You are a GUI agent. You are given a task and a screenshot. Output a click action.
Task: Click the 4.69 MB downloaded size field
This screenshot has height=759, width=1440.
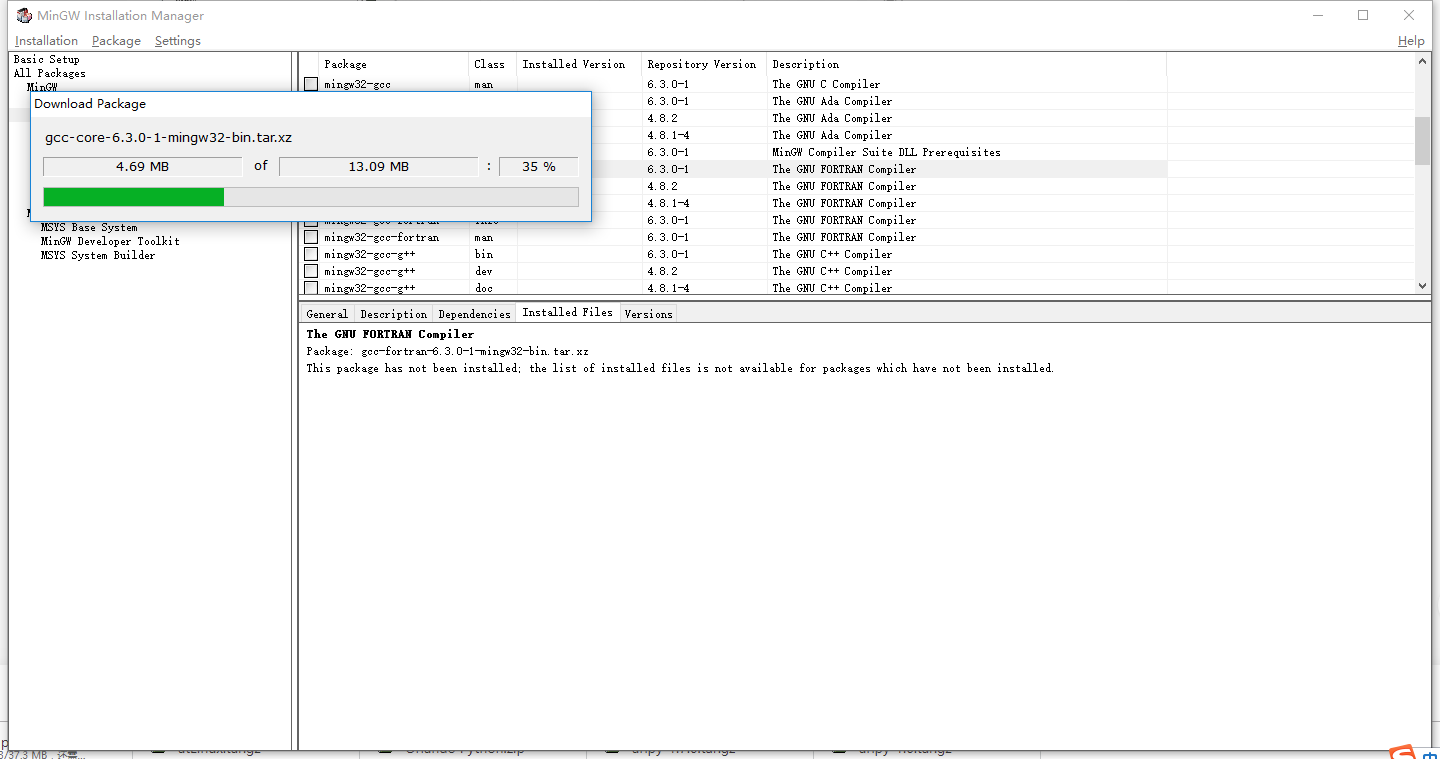[x=143, y=167]
